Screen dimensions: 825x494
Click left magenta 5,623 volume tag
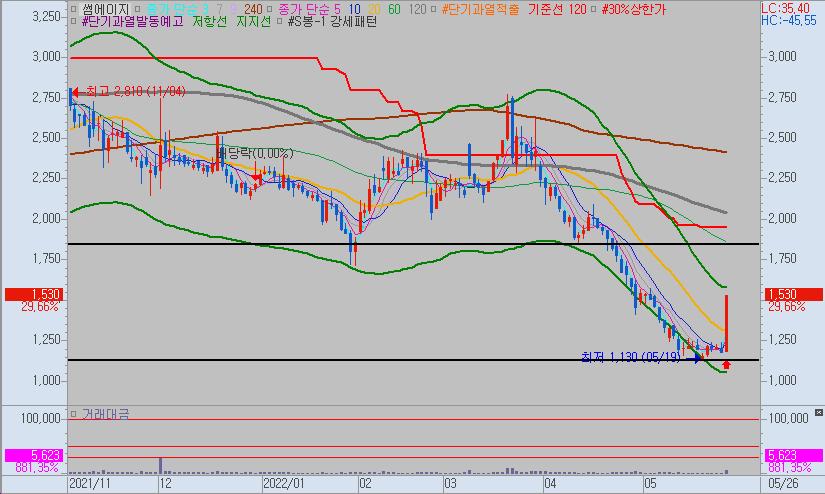(34, 455)
